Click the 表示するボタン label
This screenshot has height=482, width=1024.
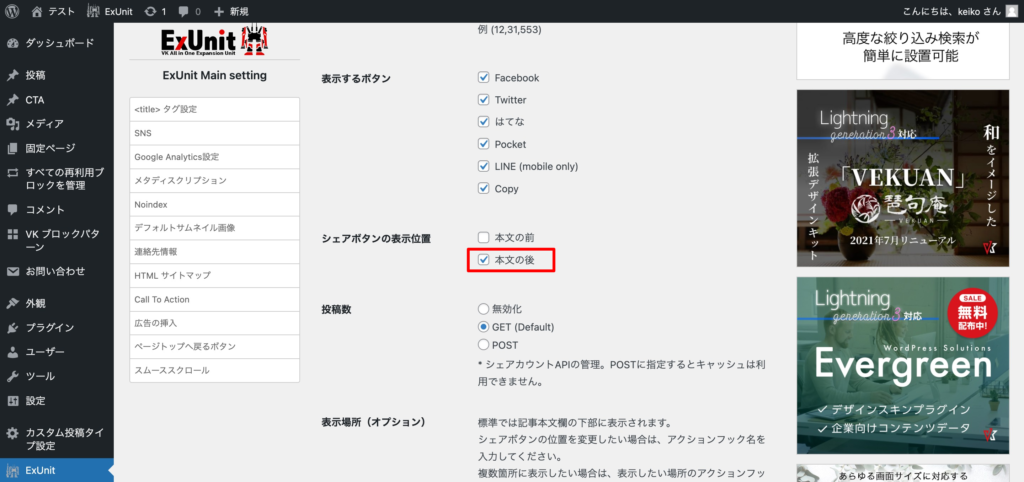point(356,79)
